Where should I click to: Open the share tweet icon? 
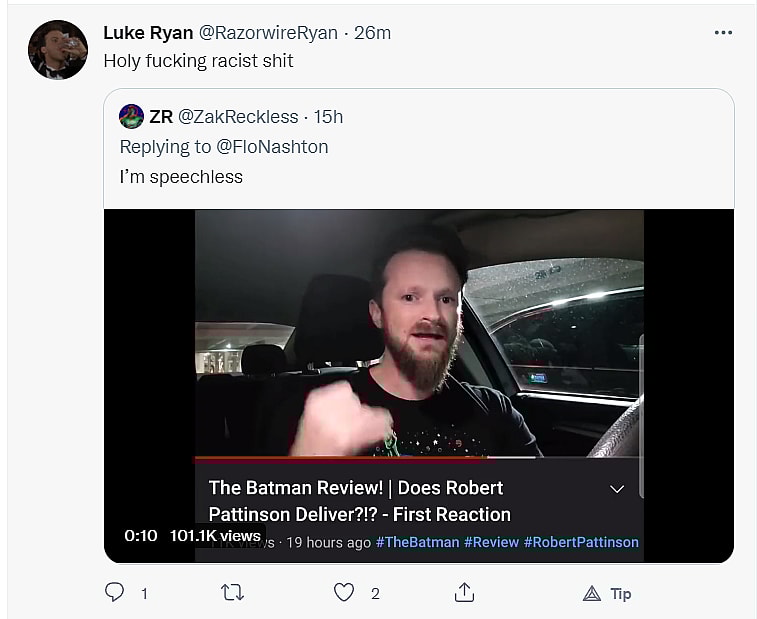(x=464, y=593)
